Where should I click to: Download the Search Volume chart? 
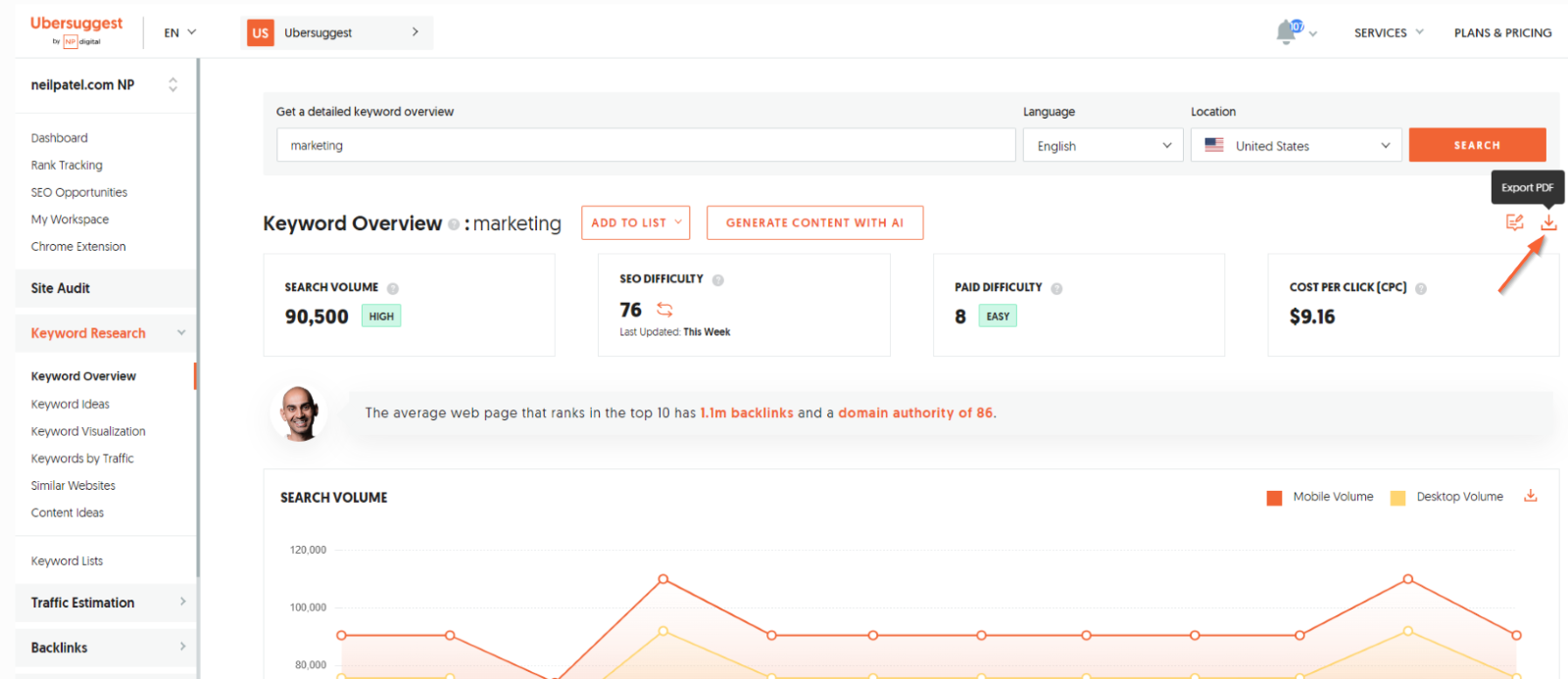(x=1530, y=496)
